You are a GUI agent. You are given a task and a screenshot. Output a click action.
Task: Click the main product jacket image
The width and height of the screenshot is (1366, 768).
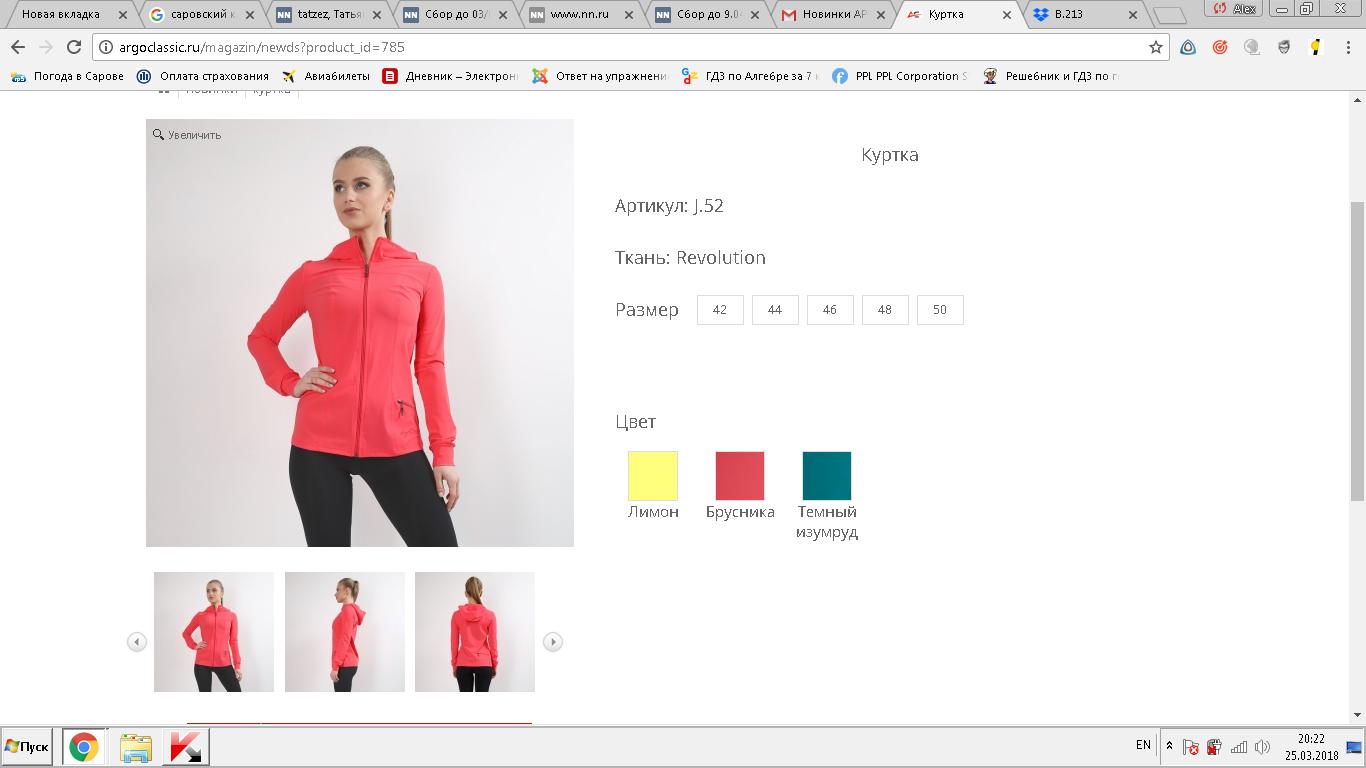pos(360,333)
